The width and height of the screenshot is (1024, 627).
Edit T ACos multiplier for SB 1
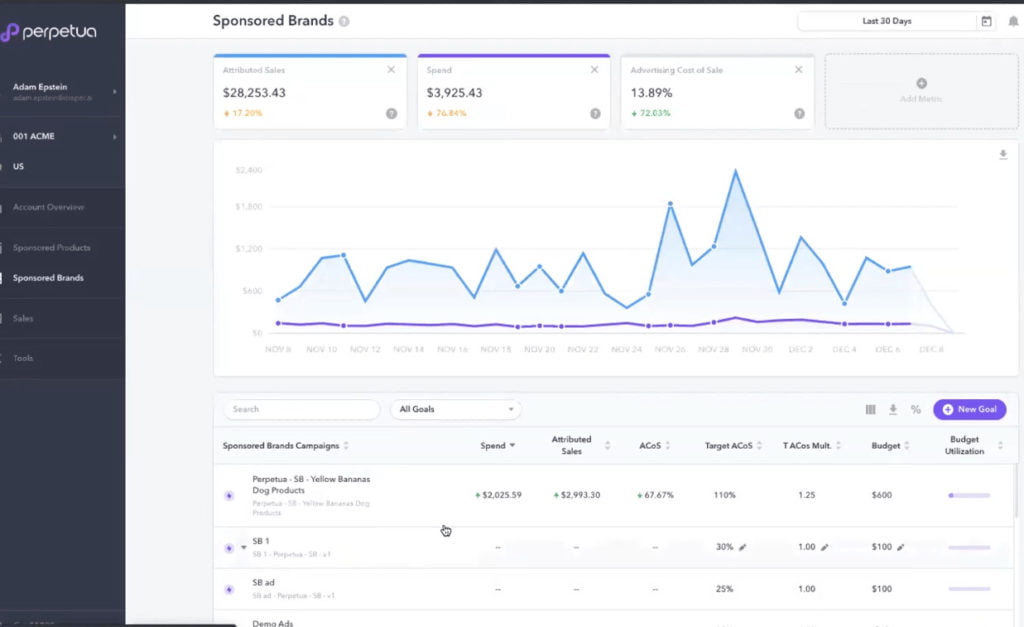(825, 547)
